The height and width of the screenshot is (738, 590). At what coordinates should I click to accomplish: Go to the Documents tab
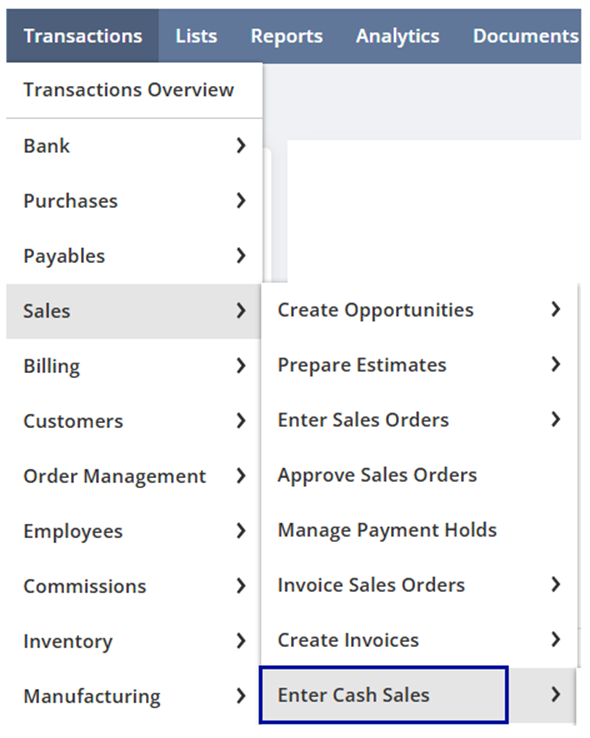click(x=526, y=36)
